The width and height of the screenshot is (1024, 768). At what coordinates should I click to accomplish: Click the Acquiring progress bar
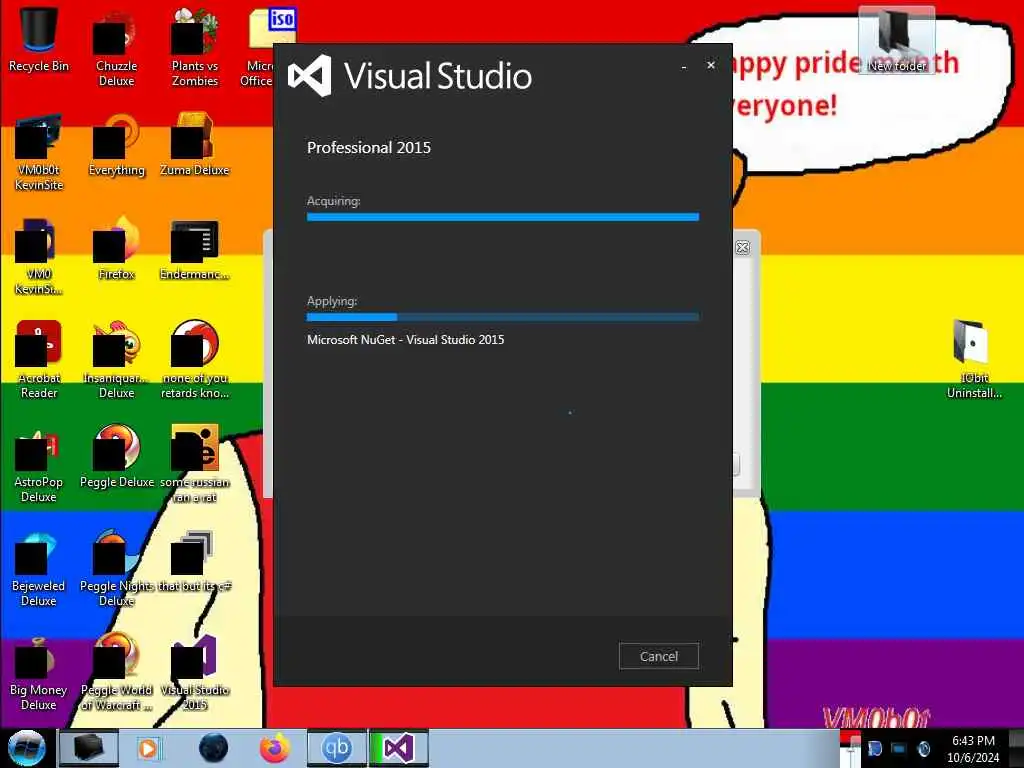[x=503, y=217]
